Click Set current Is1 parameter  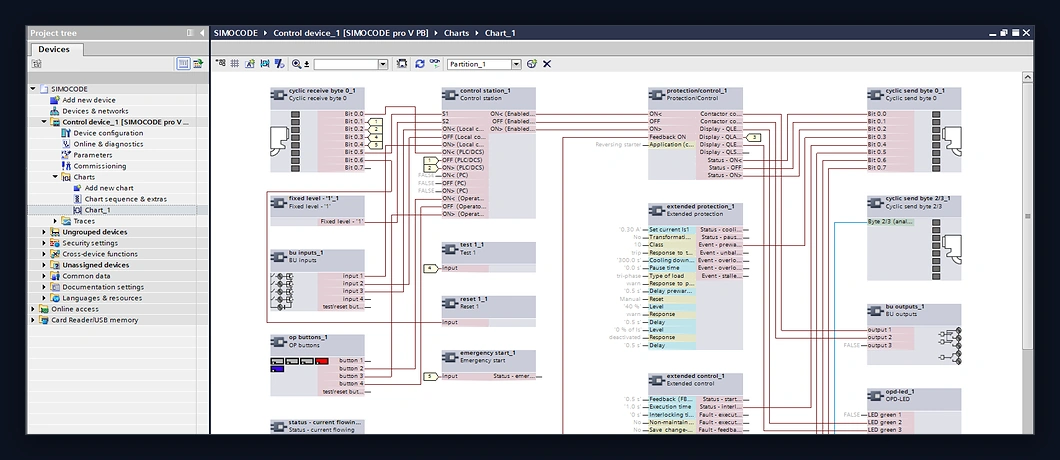[671, 229]
